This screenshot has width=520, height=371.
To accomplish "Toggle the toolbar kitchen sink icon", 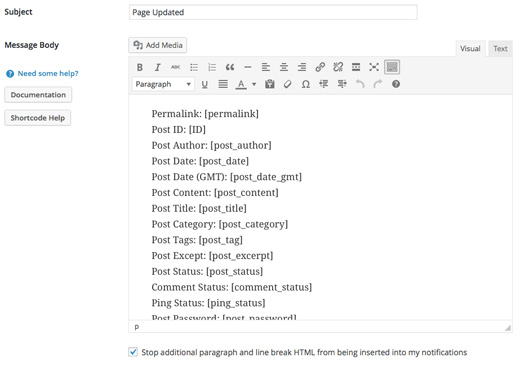I will (392, 67).
